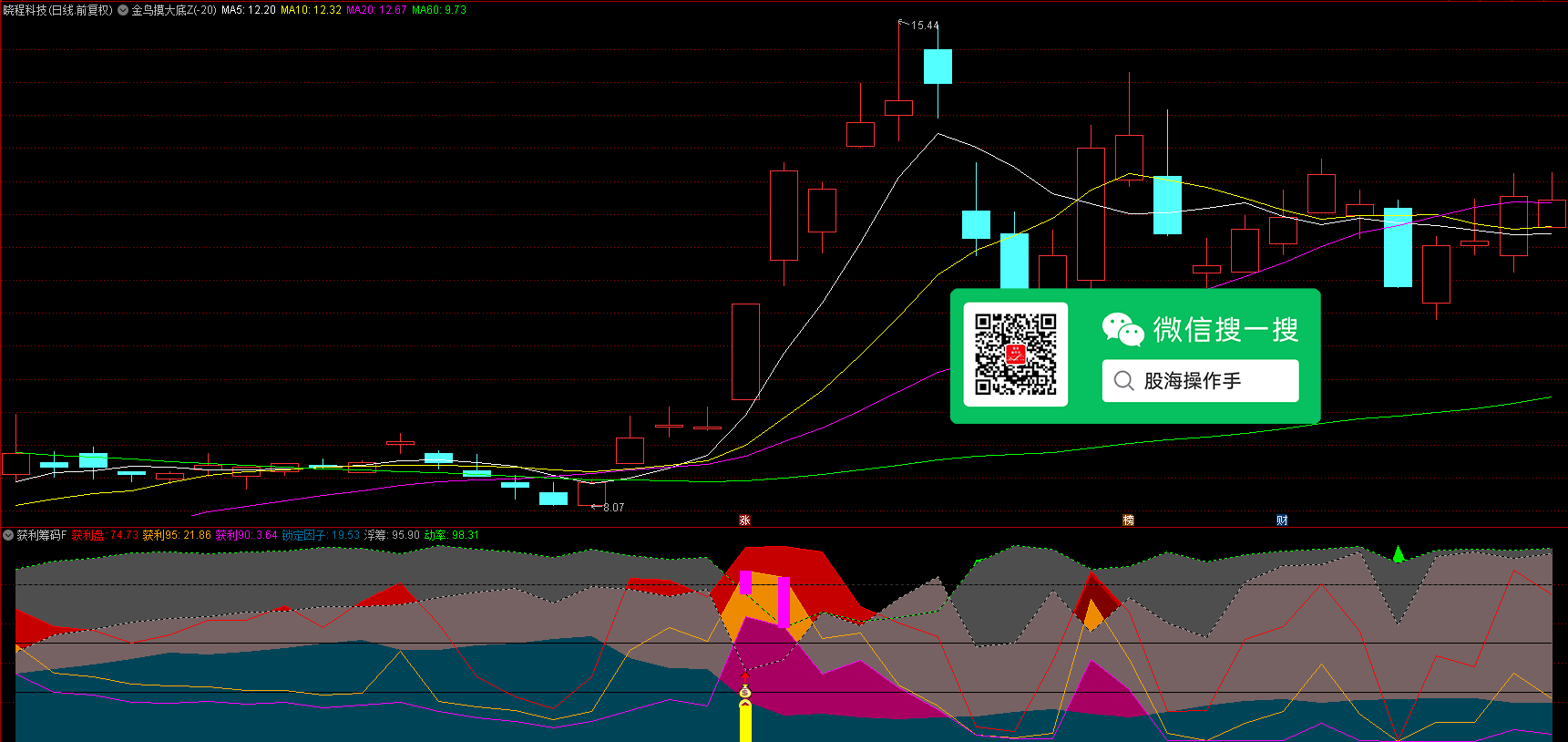
Task: Click the hollow candlestick above the 8.07 low
Action: click(x=591, y=493)
